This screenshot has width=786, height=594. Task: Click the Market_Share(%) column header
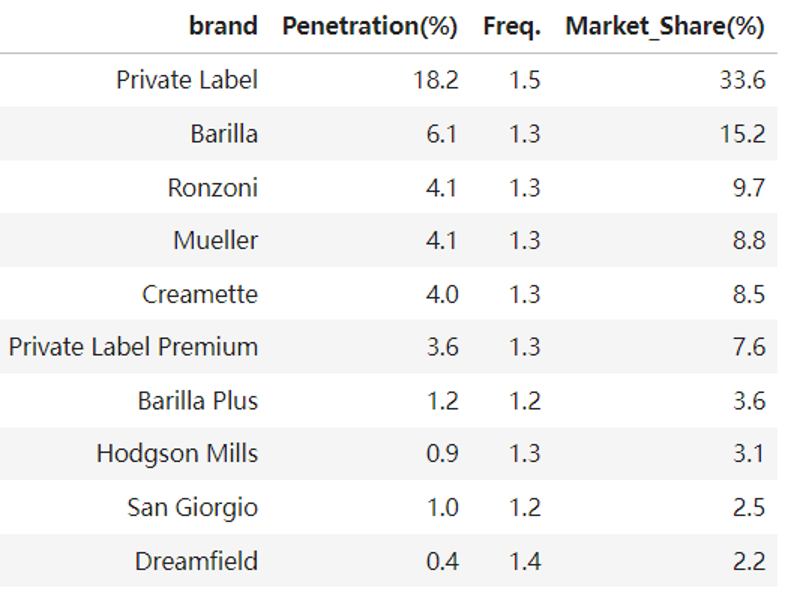coord(664,27)
